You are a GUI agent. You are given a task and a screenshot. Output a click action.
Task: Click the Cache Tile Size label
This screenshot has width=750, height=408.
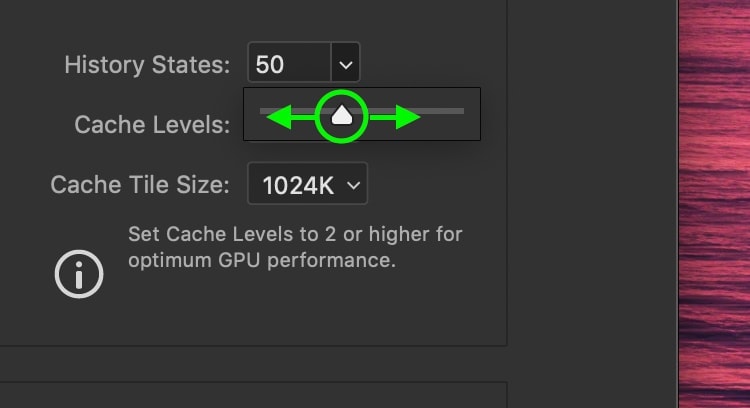point(140,185)
